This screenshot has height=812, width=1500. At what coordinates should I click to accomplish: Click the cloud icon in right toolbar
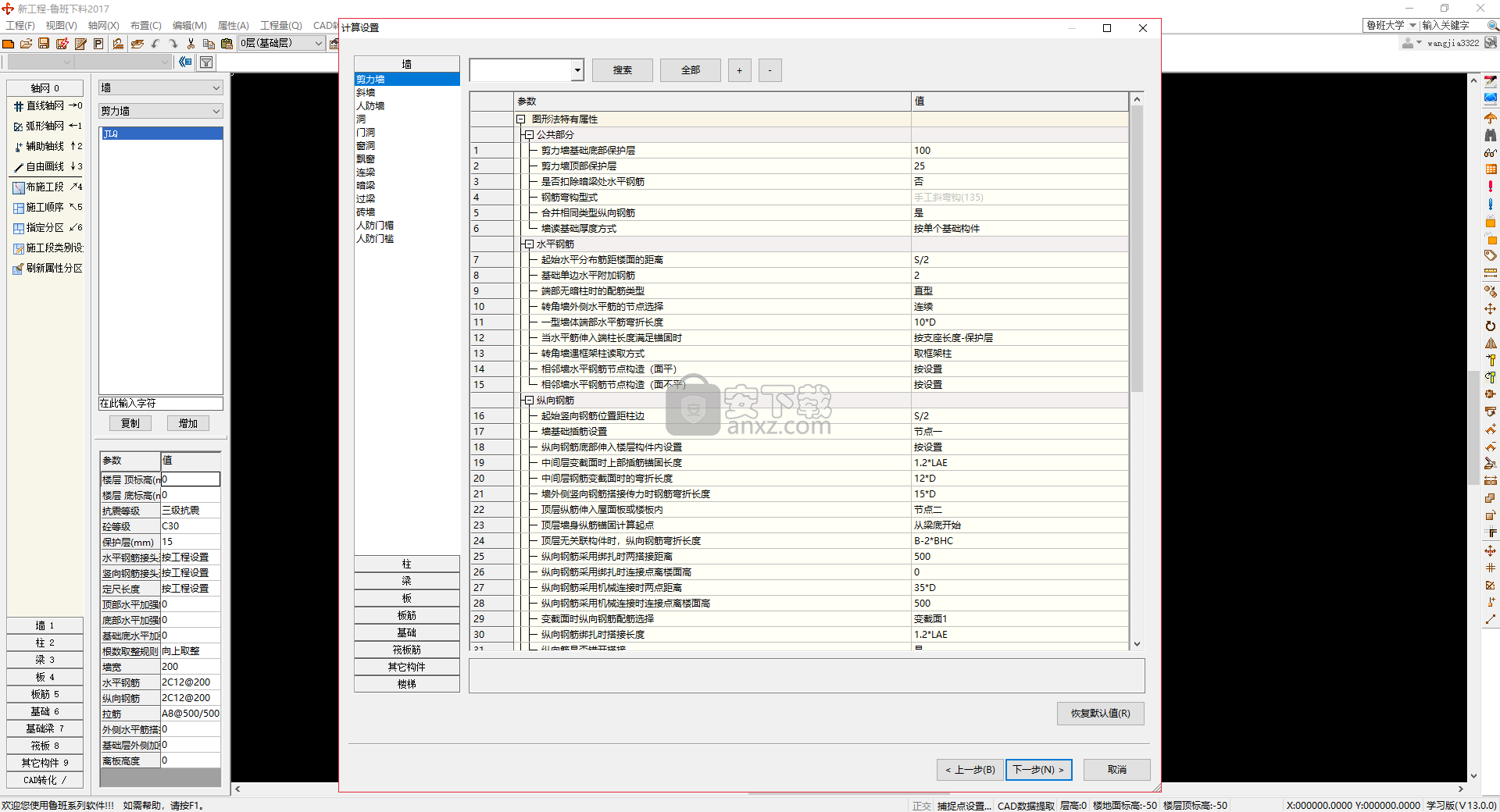[x=1491, y=99]
